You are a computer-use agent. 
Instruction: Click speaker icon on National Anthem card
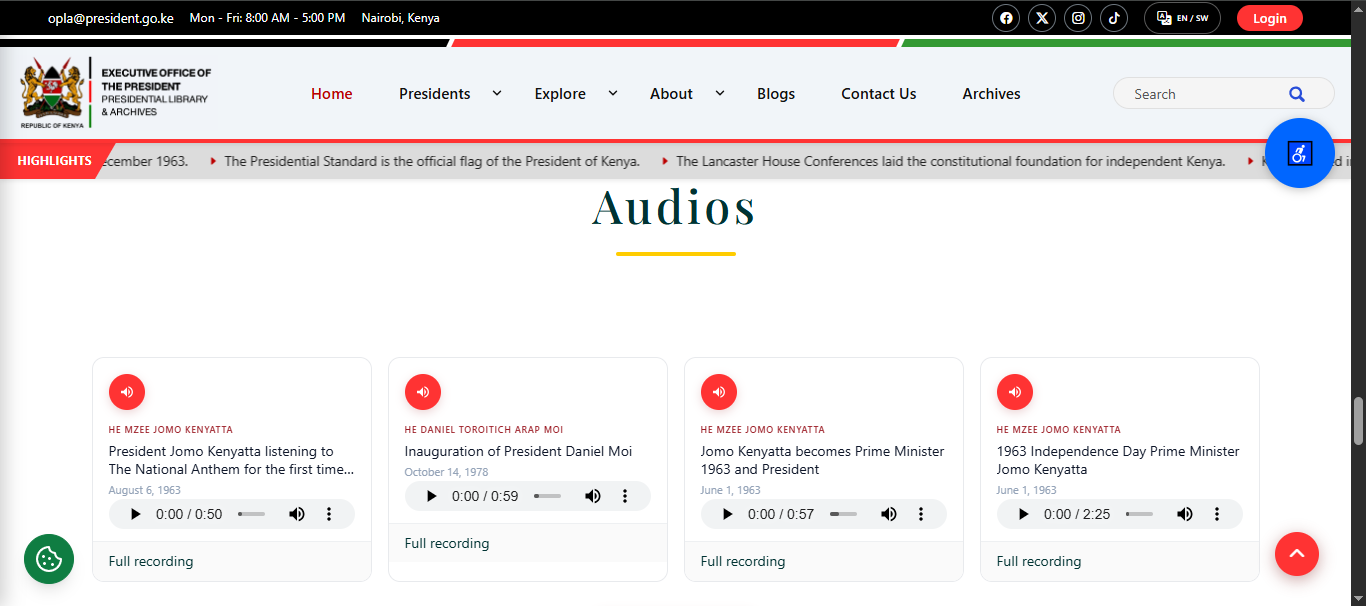point(127,392)
